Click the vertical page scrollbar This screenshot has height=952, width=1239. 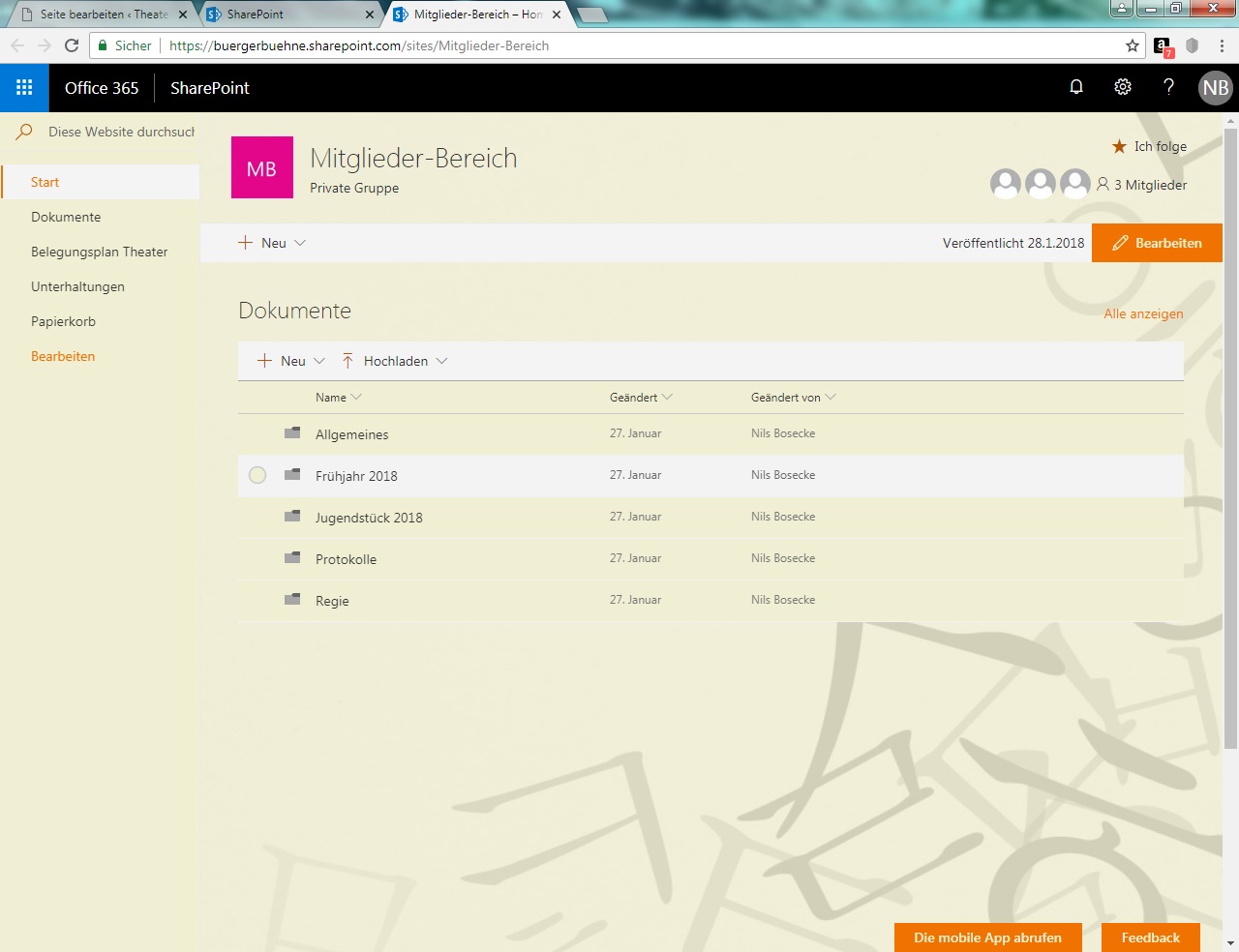[1230, 435]
